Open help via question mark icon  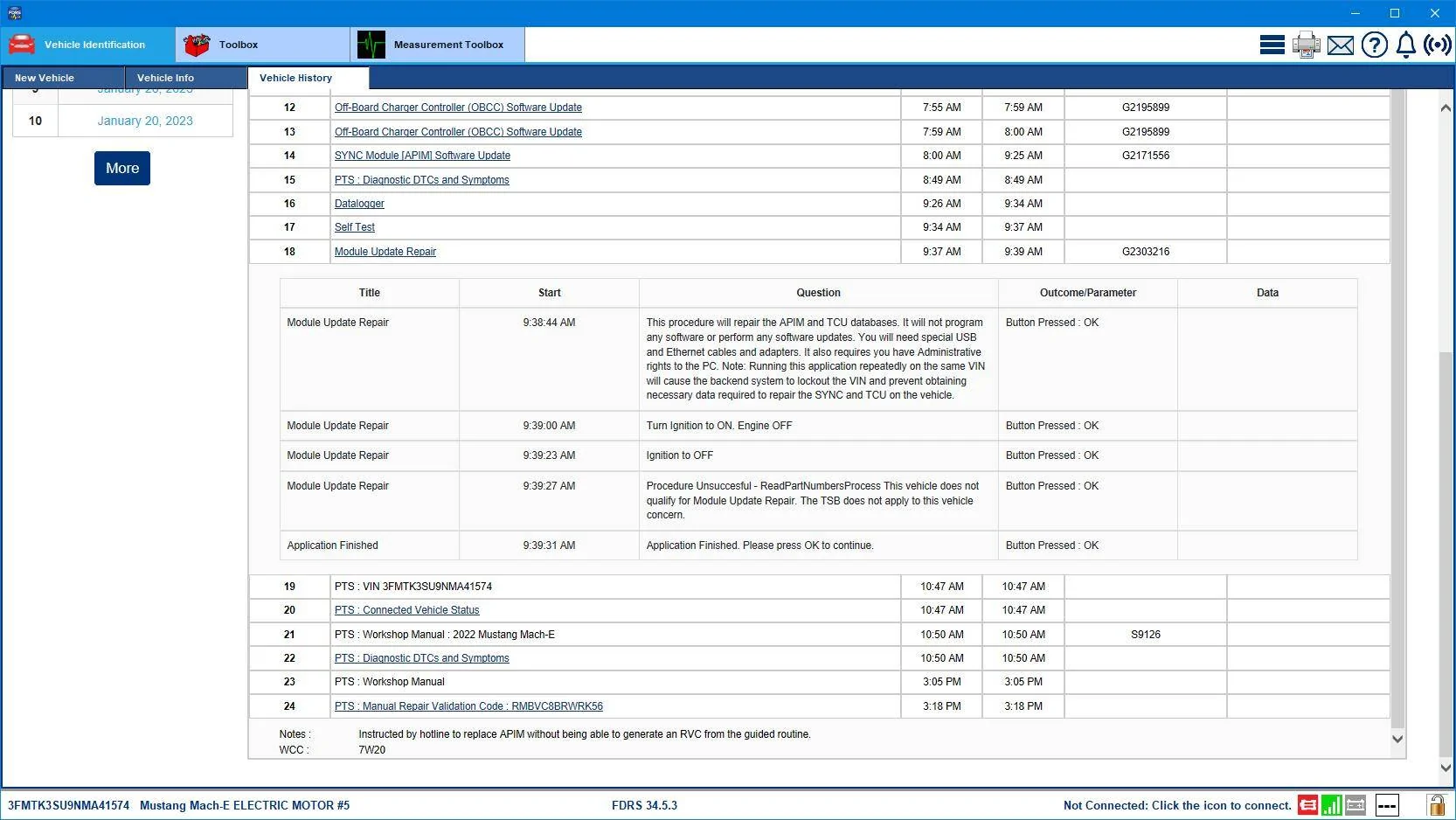click(x=1374, y=45)
